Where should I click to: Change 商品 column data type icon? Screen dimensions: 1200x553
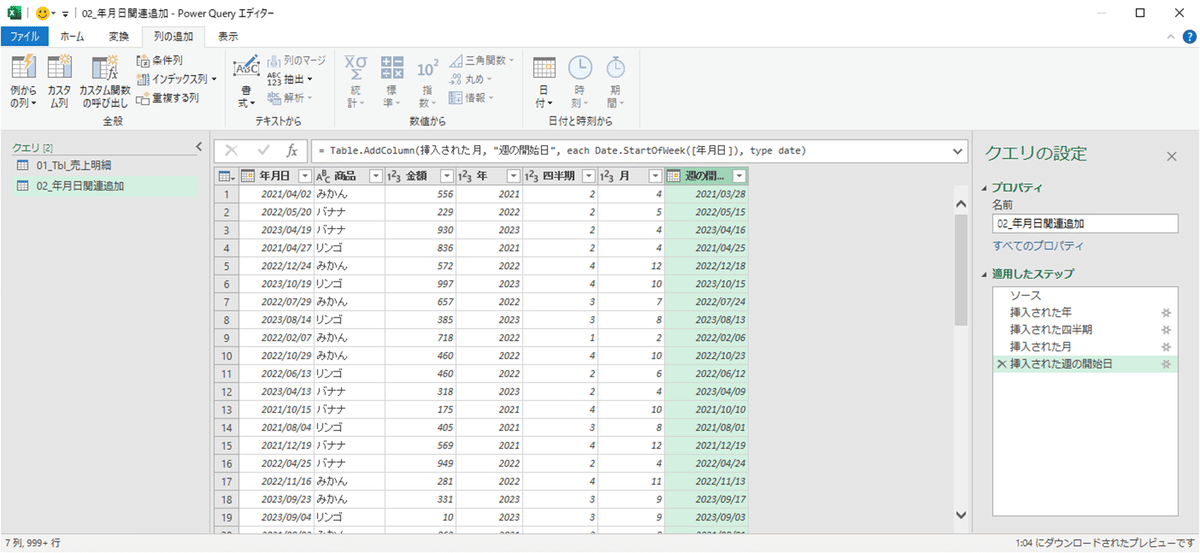tap(322, 176)
